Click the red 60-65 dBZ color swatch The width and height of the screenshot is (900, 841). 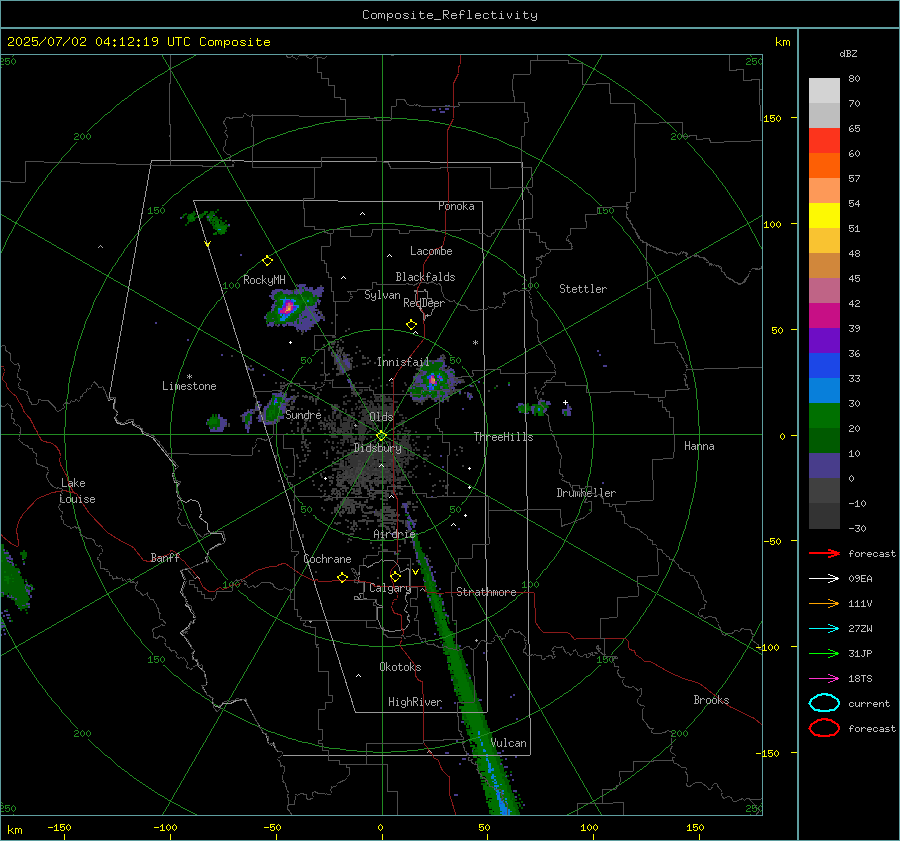pos(824,141)
